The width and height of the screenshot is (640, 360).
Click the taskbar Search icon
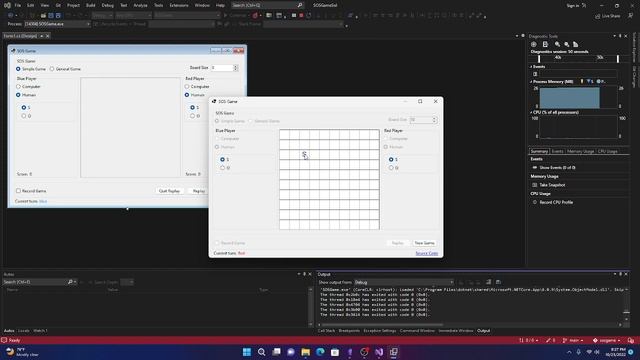coord(261,352)
